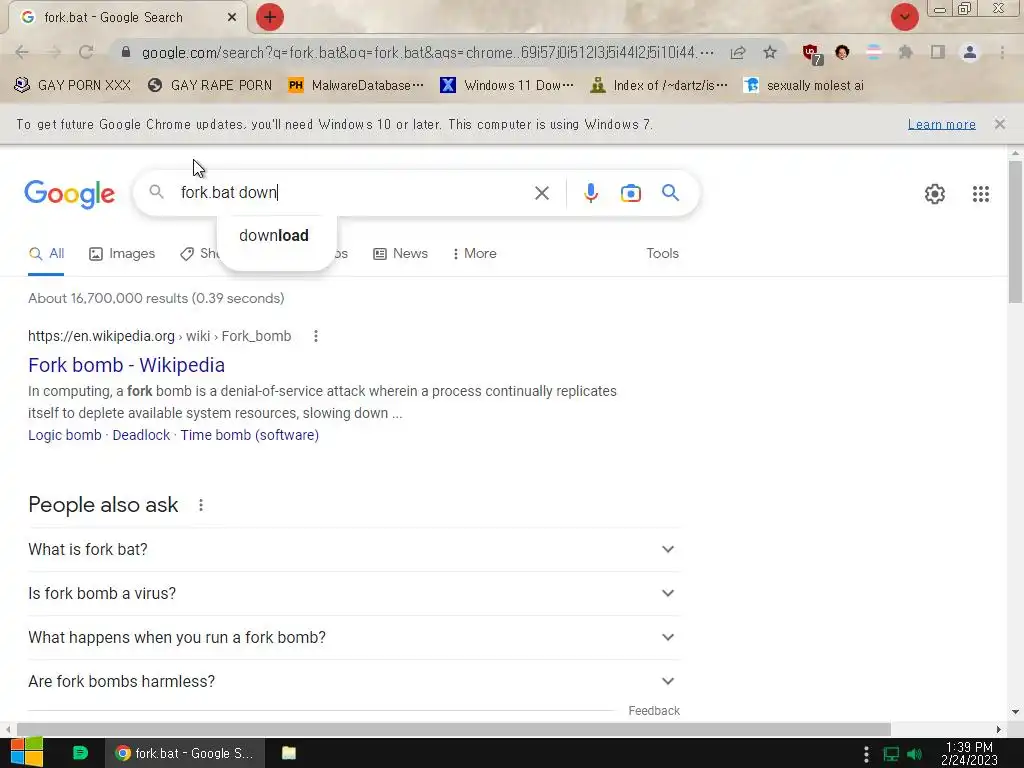Open the Extensions puzzle piece menu
1024x768 pixels.
tap(905, 52)
